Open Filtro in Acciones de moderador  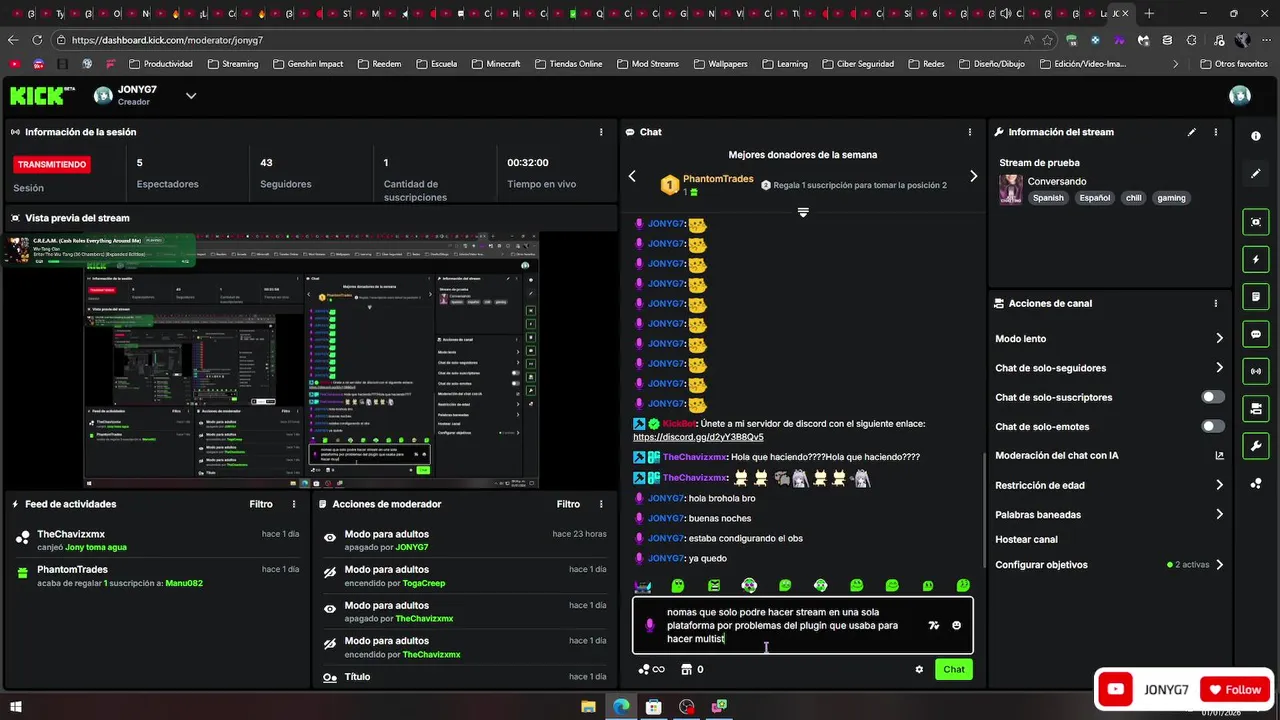568,504
